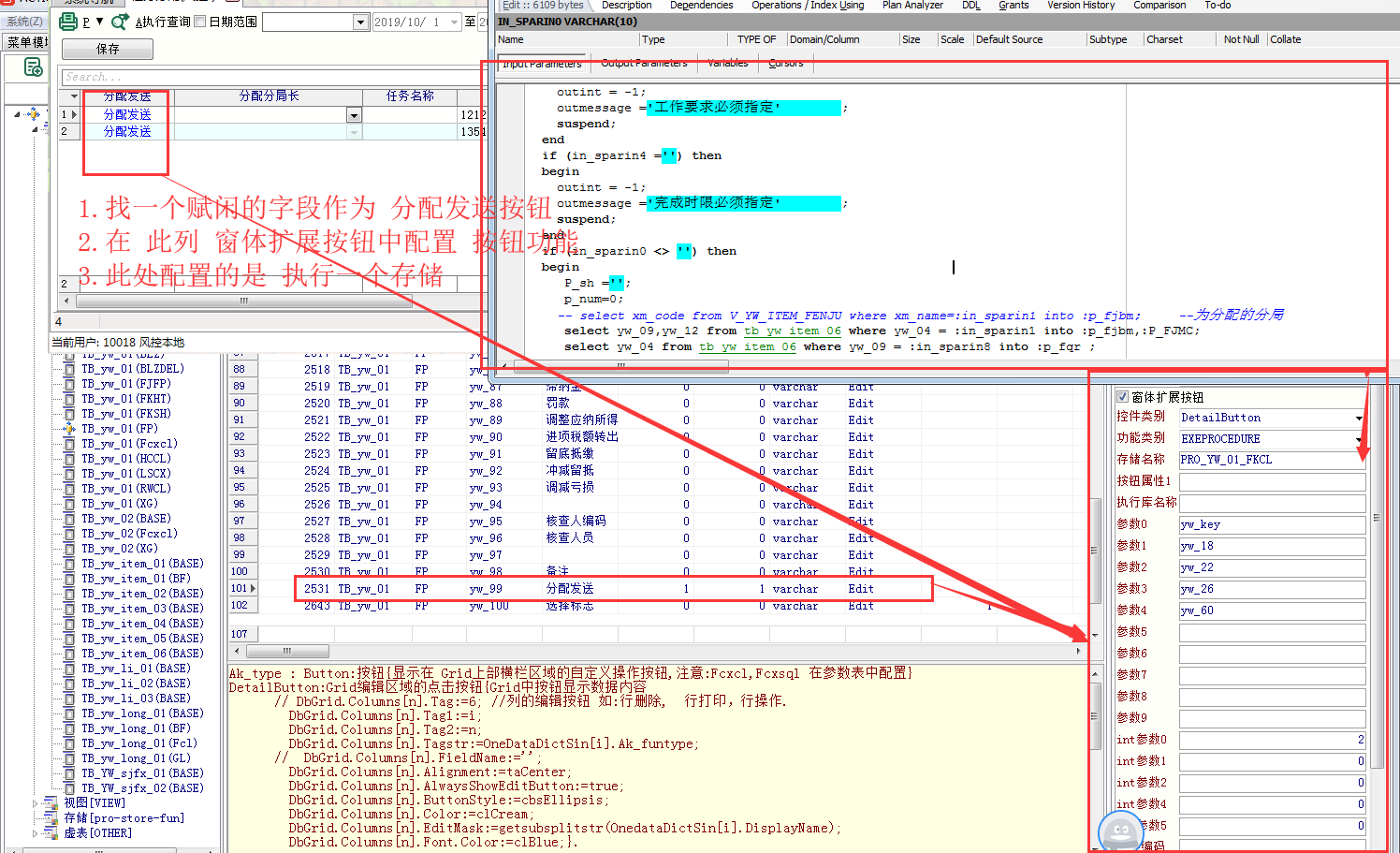Click the 保存 save button
Viewport: 1400px width, 853px height.
108,49
